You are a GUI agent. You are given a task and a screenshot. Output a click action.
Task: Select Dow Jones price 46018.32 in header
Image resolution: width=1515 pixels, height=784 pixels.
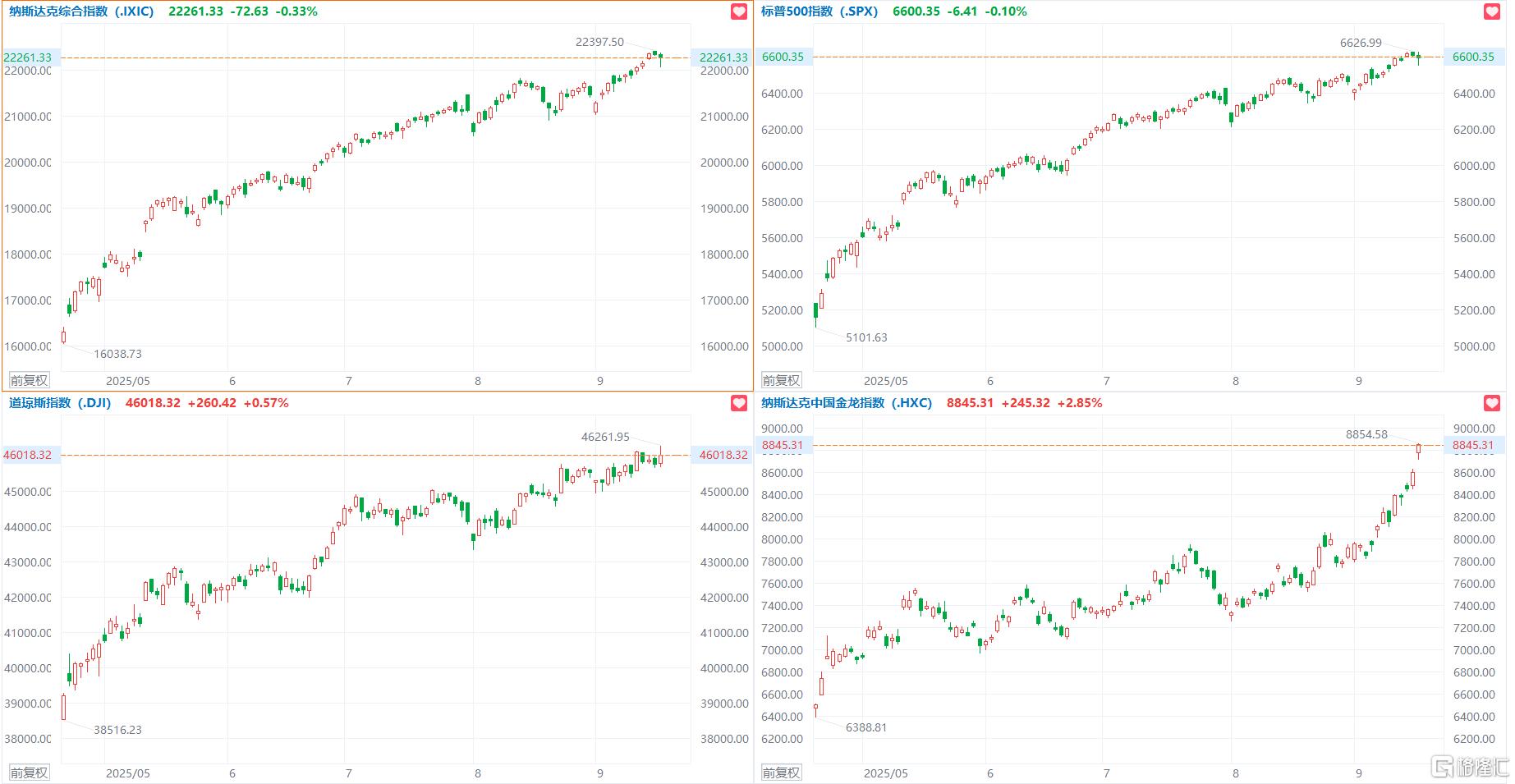click(x=153, y=403)
